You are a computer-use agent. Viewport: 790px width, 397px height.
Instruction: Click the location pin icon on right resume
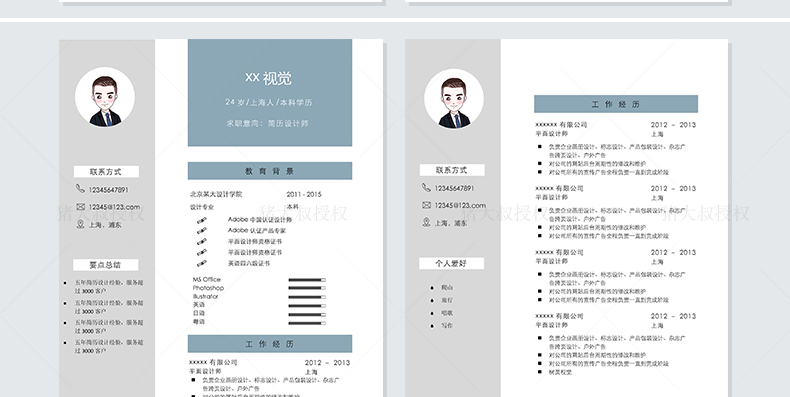[426, 222]
